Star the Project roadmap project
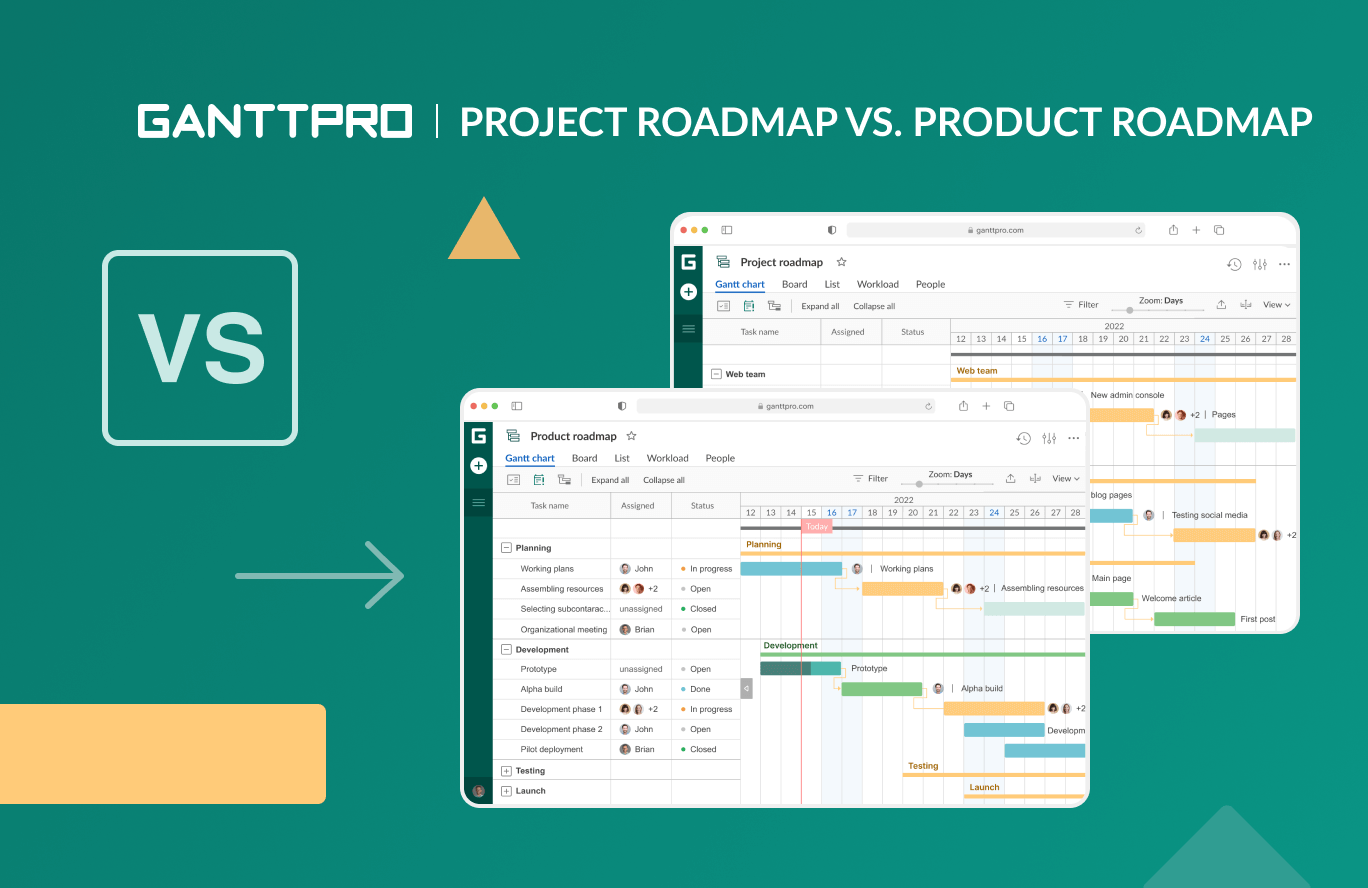Viewport: 1368px width, 888px height. click(841, 262)
